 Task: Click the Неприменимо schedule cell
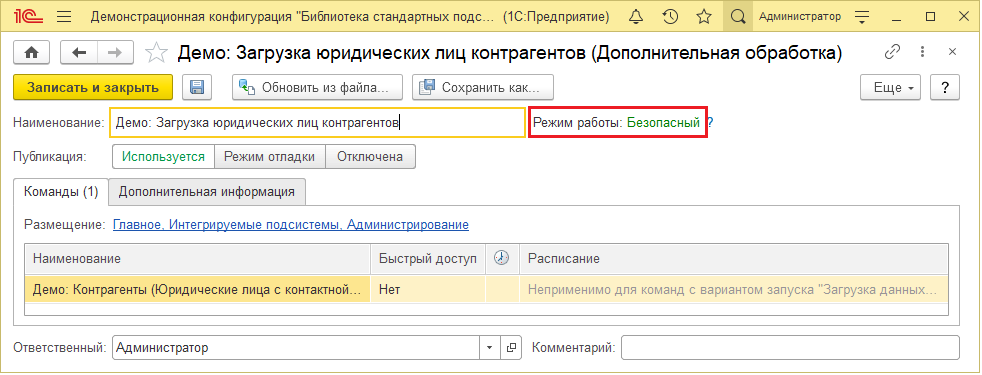click(x=734, y=290)
